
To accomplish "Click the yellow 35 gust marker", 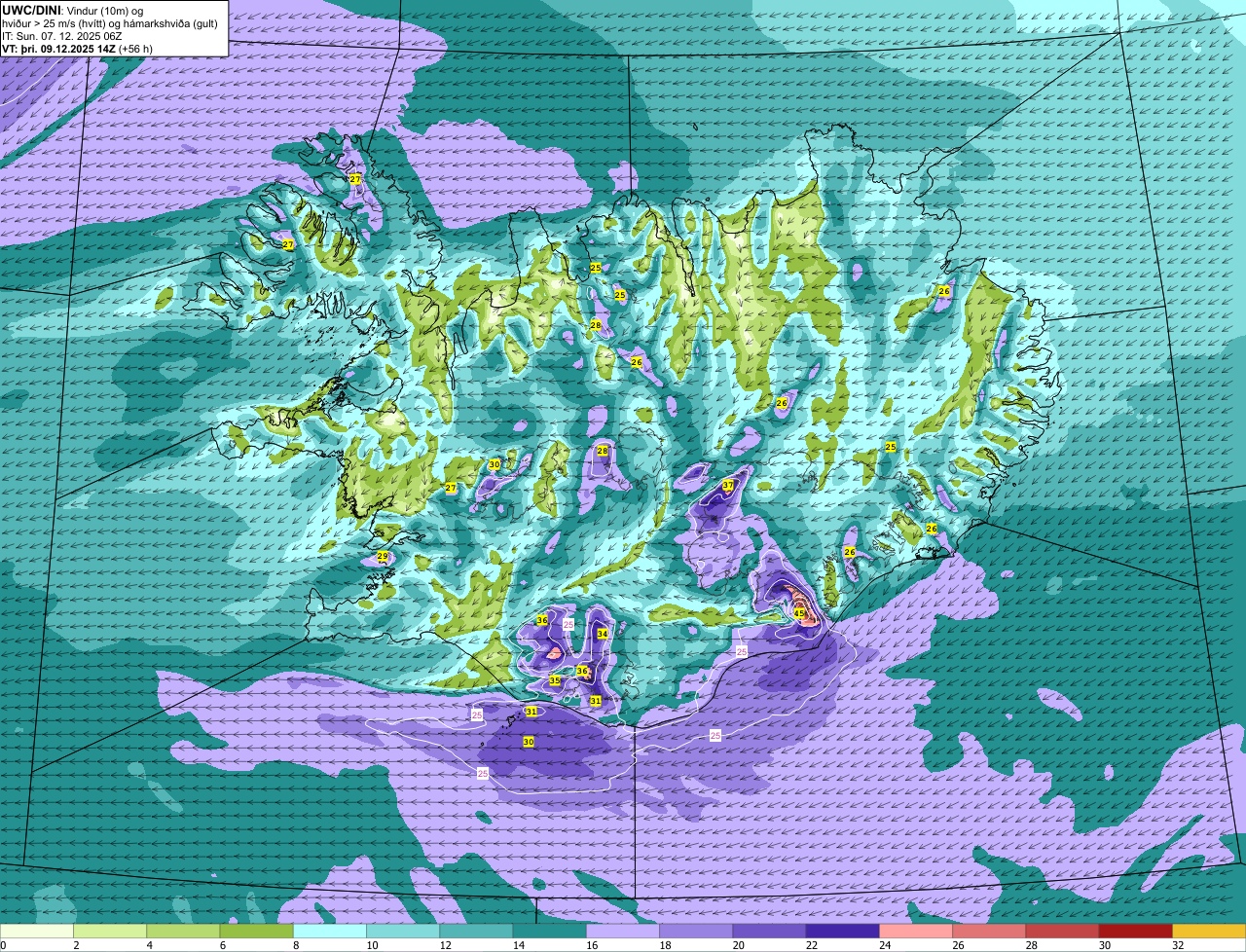I will point(555,680).
